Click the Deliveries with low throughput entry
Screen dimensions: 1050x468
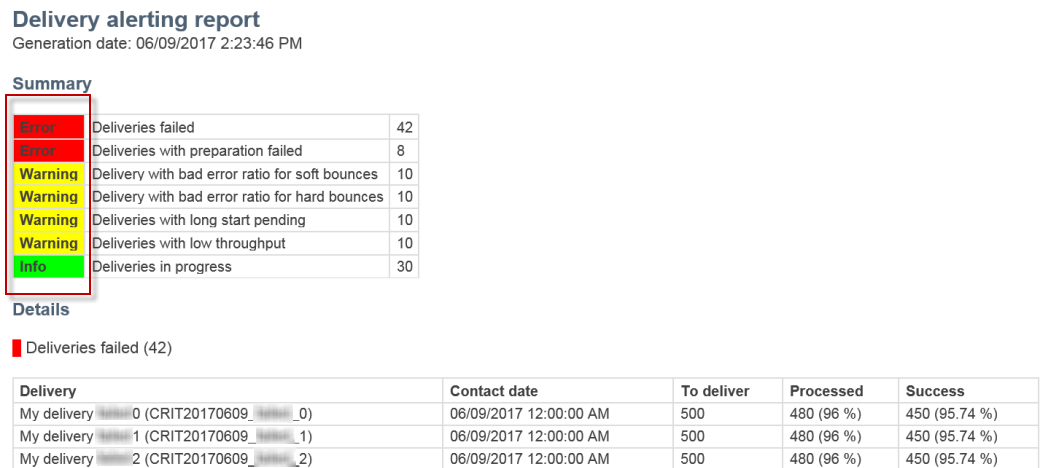[x=216, y=243]
